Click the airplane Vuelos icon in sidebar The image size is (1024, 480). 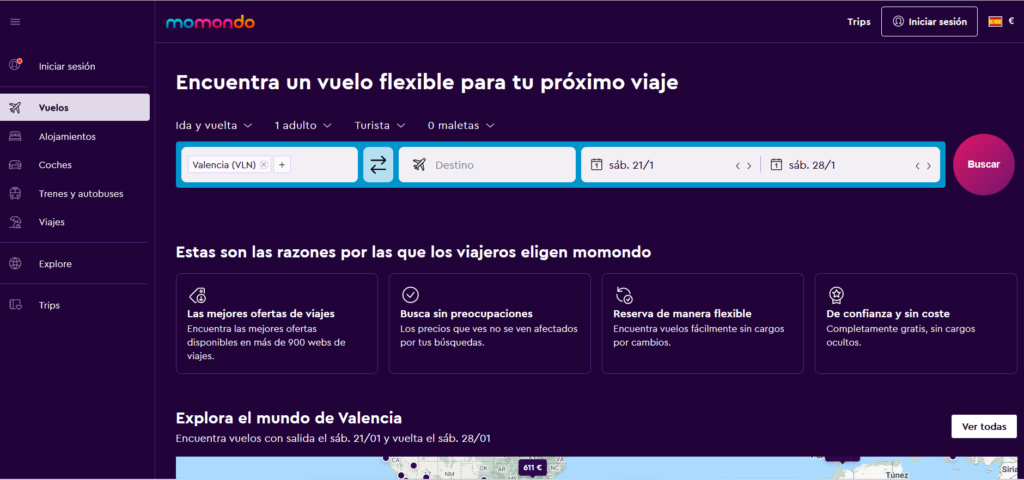[15, 108]
